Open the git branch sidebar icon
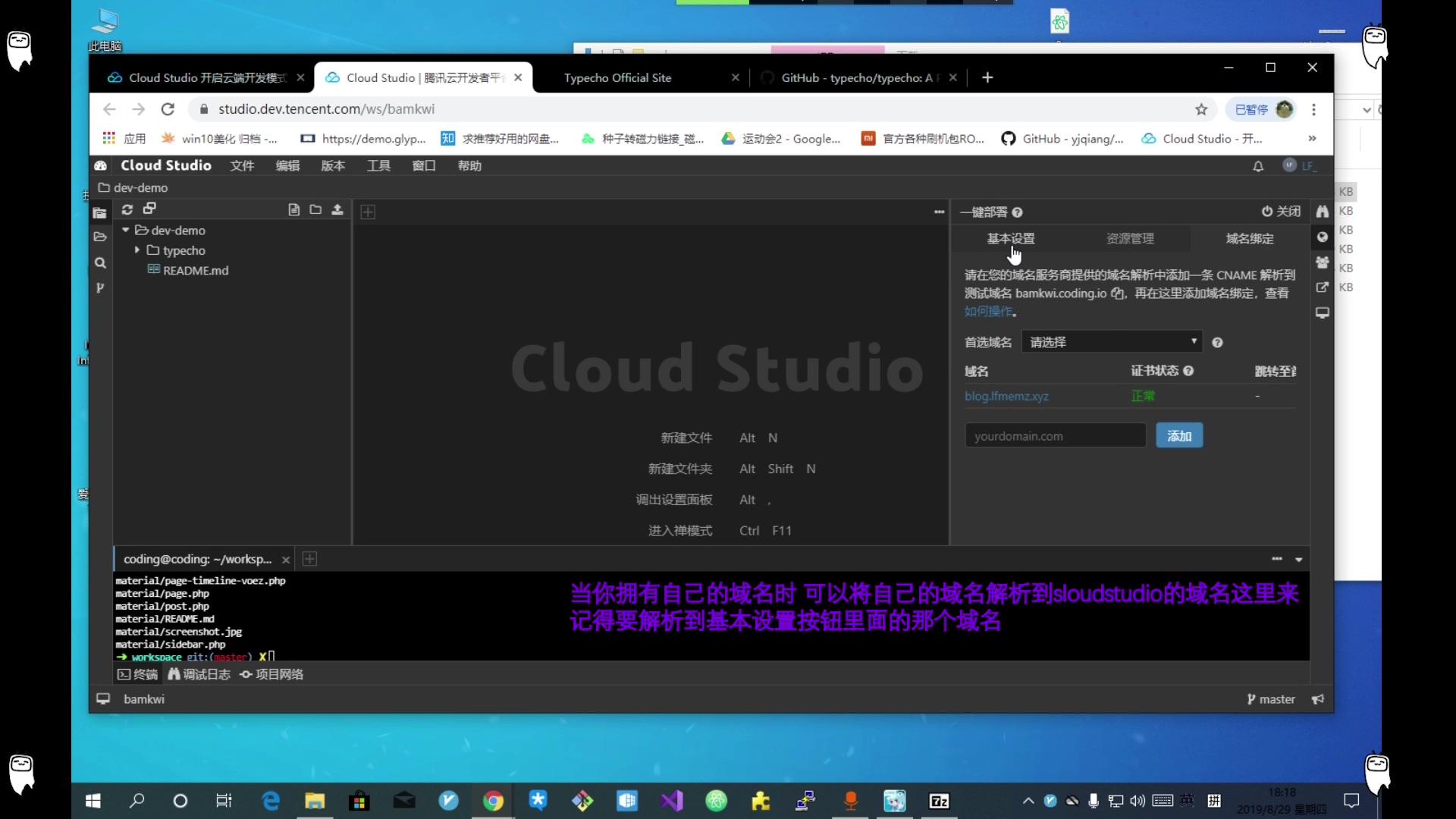The image size is (1456, 819). point(99,288)
